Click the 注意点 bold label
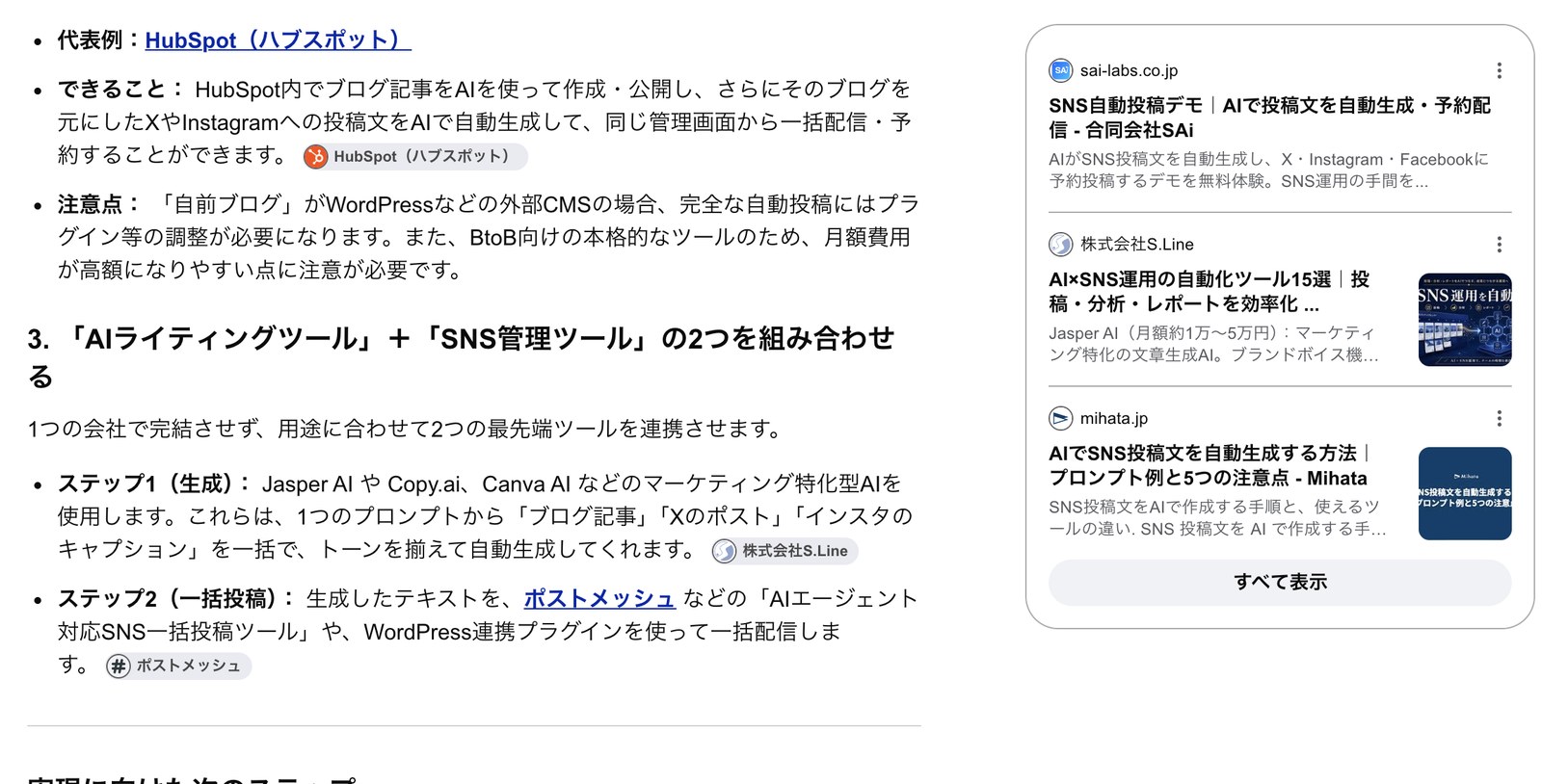The width and height of the screenshot is (1542, 784). click(x=99, y=204)
